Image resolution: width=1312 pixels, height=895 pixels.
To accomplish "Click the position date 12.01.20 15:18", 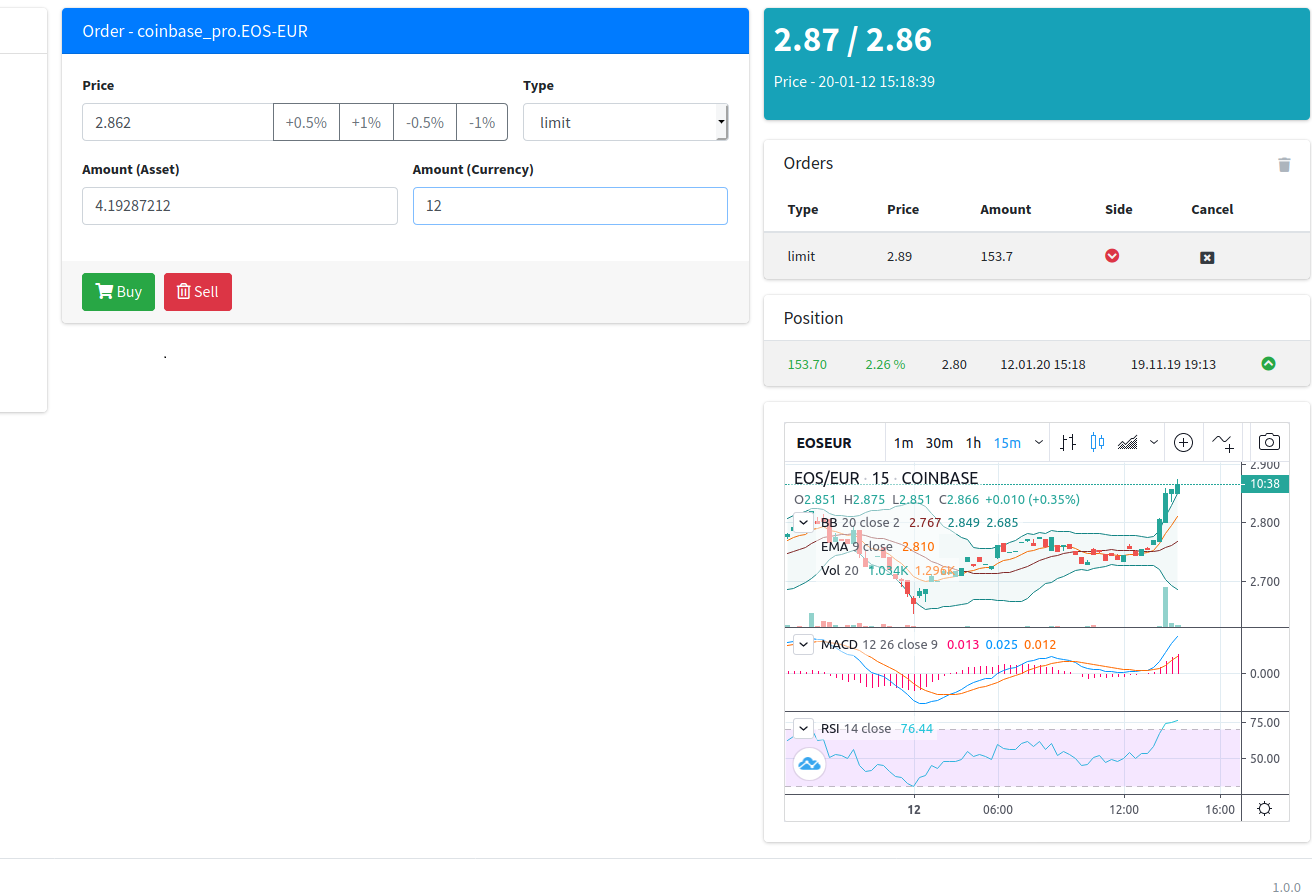I will click(x=1043, y=364).
